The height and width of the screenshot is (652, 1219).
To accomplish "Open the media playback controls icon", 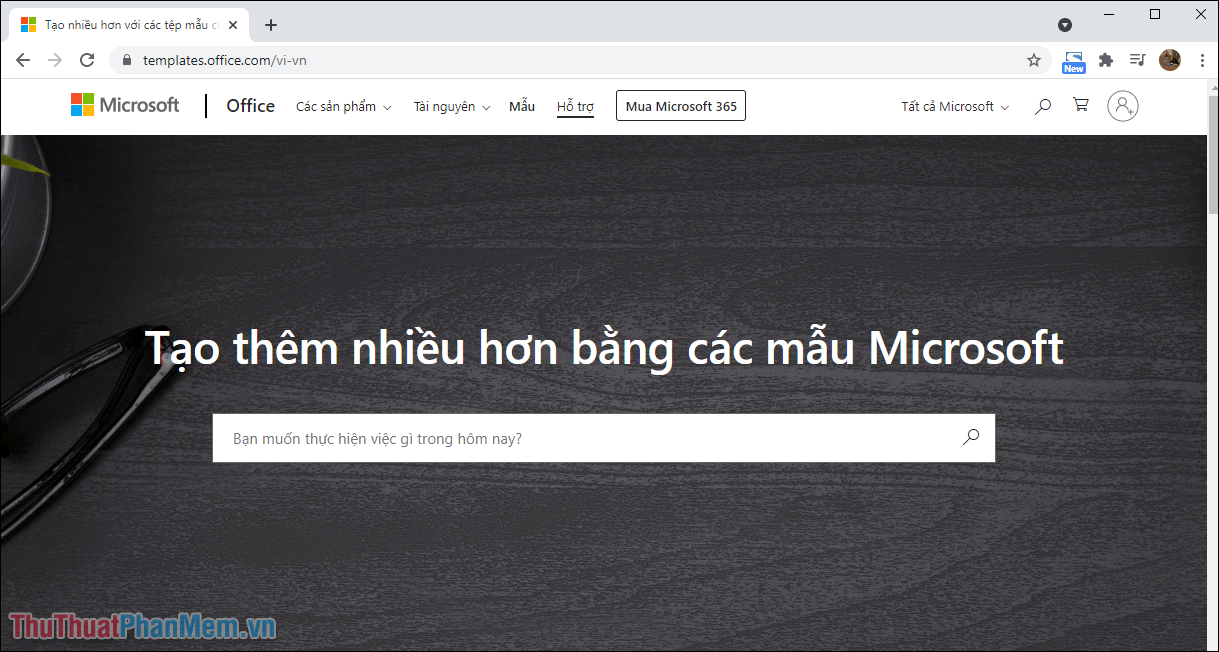I will pyautogui.click(x=1137, y=60).
